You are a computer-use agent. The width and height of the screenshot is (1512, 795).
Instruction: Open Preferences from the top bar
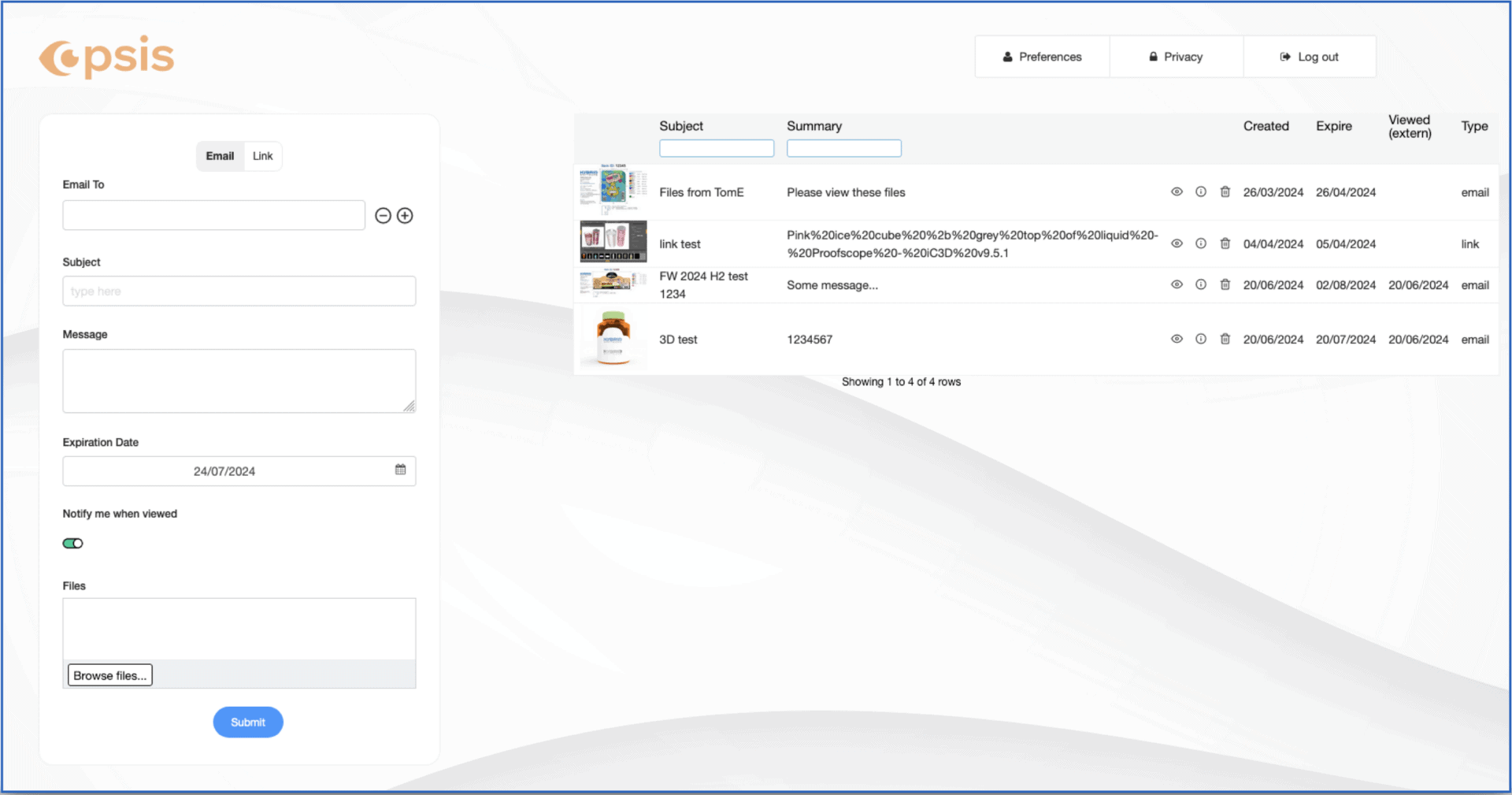click(1042, 57)
